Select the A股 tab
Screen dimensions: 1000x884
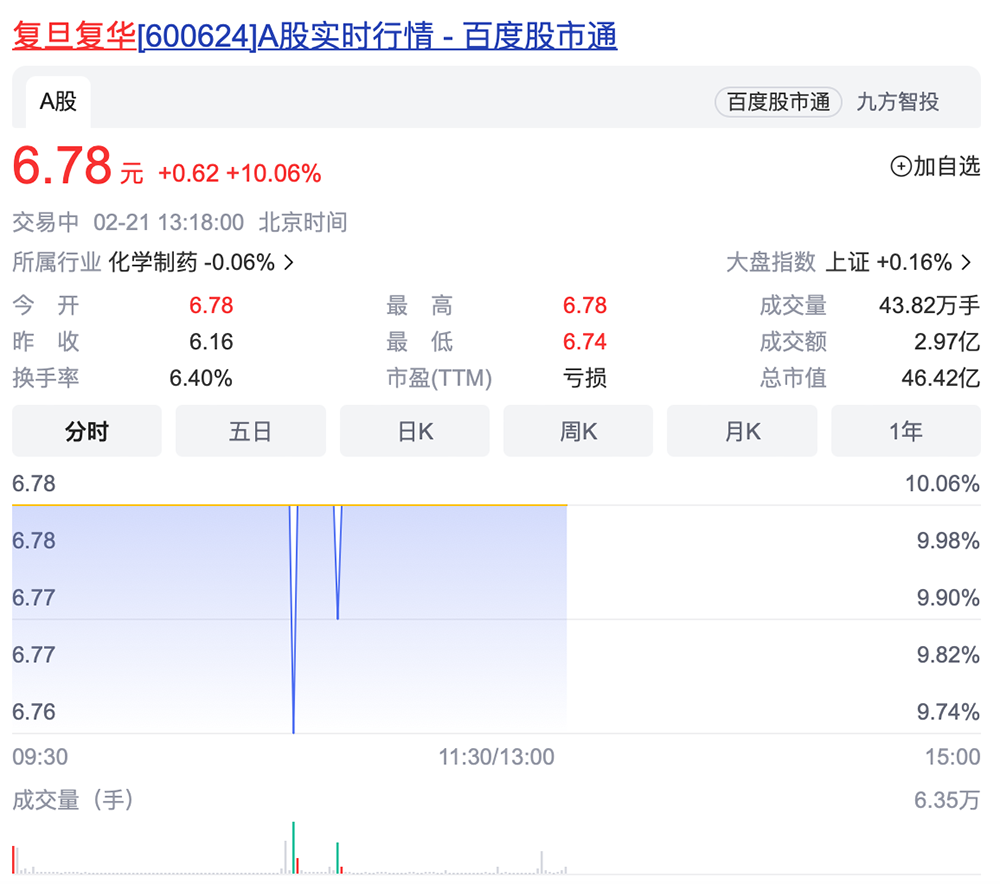[x=58, y=102]
